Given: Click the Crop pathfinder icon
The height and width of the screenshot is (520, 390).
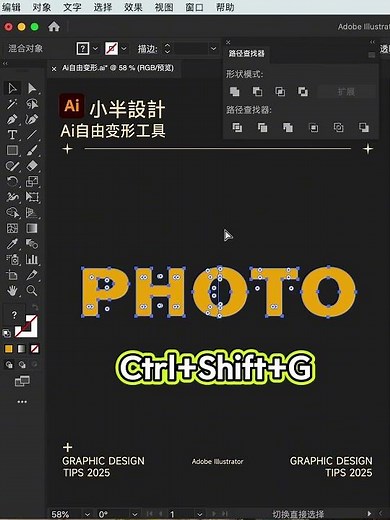Looking at the screenshot, I should (x=313, y=127).
